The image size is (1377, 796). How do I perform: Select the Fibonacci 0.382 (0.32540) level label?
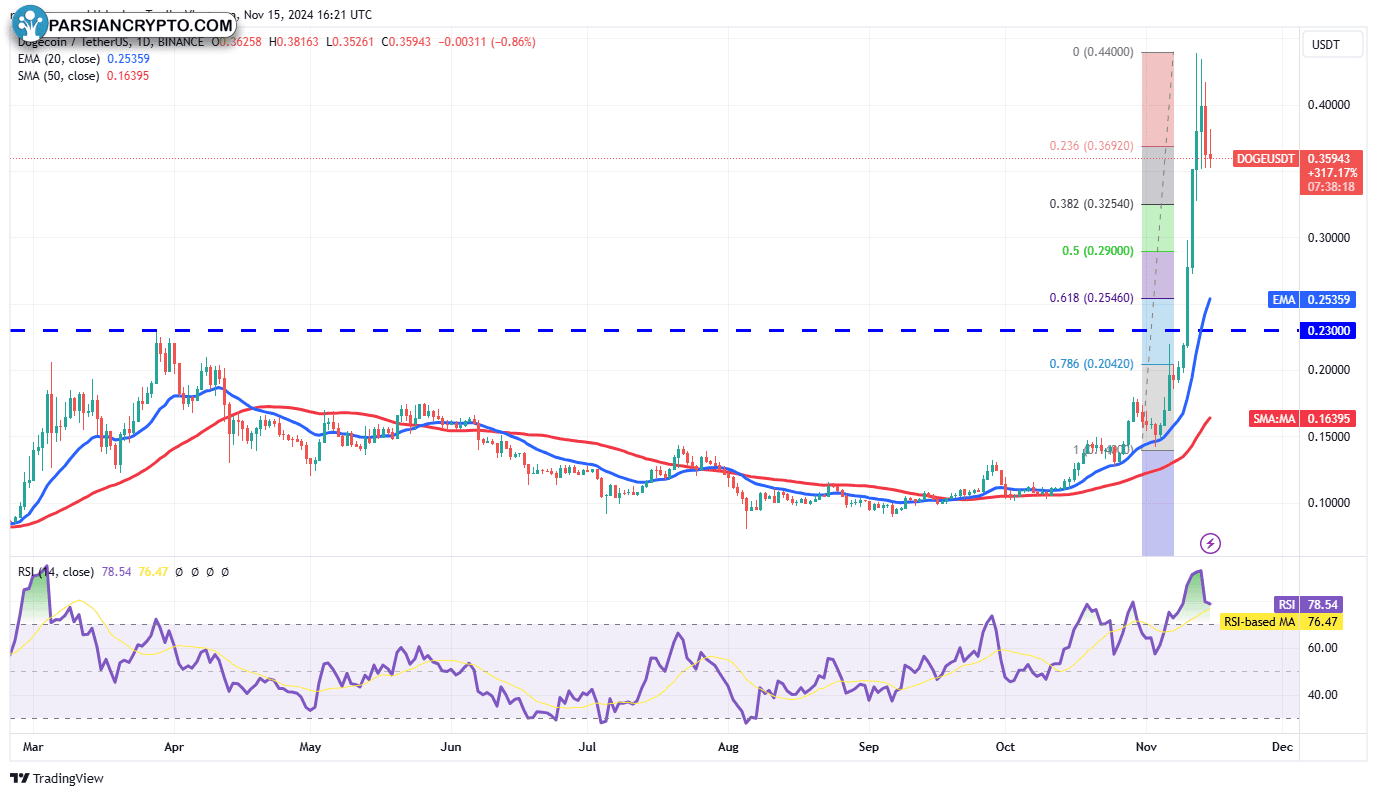(1091, 204)
